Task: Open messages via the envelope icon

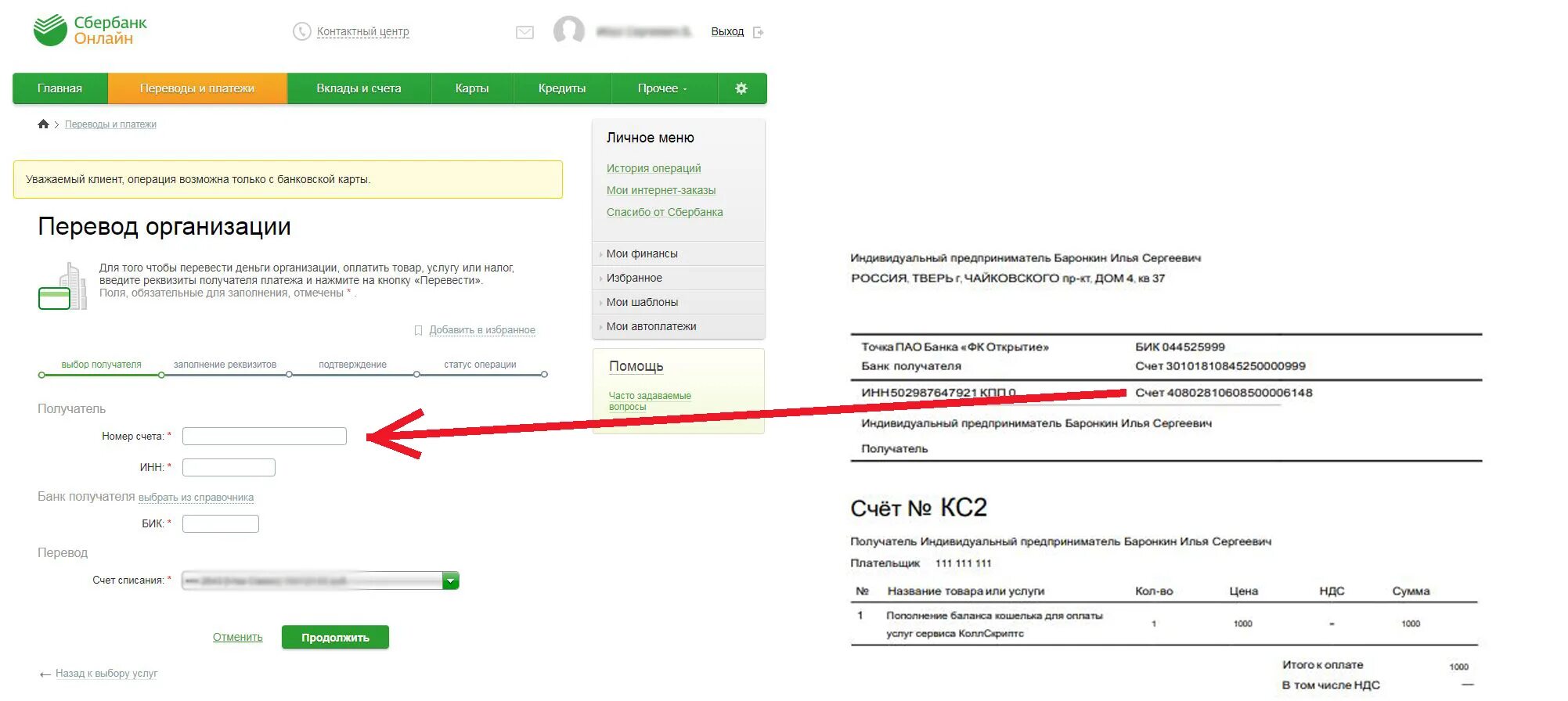Action: (524, 32)
